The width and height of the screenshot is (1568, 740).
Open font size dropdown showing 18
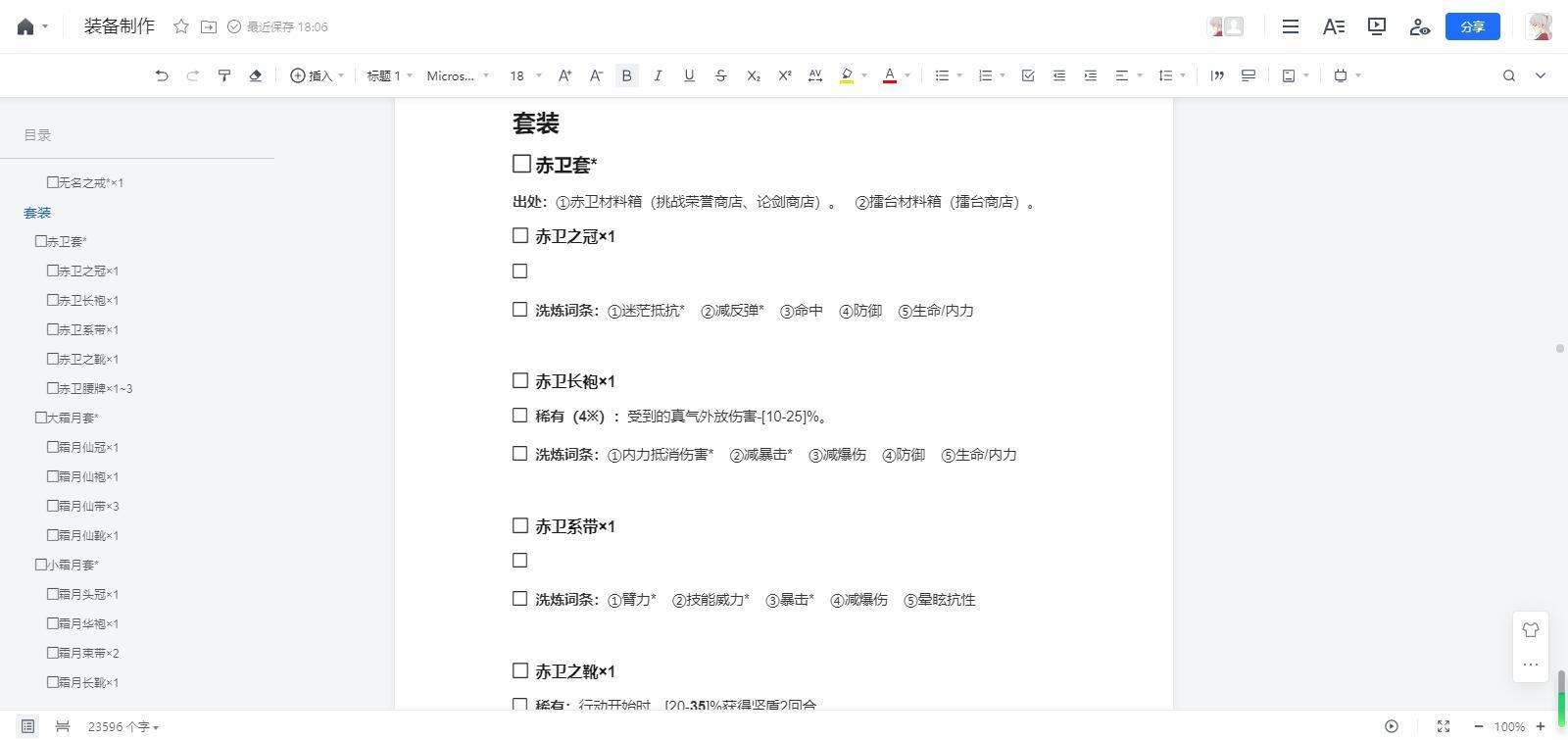tap(525, 75)
